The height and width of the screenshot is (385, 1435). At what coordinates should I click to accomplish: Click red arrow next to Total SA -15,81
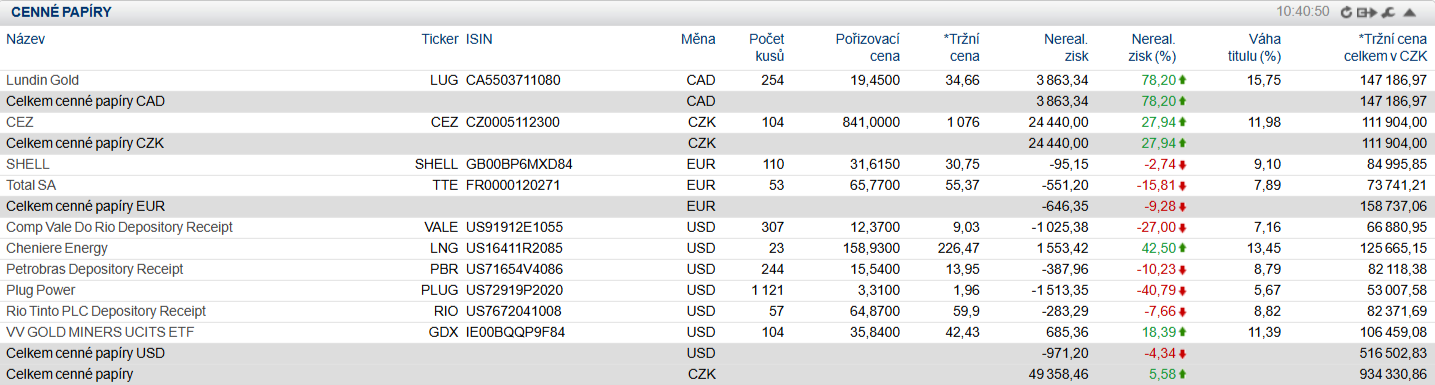coord(1182,185)
